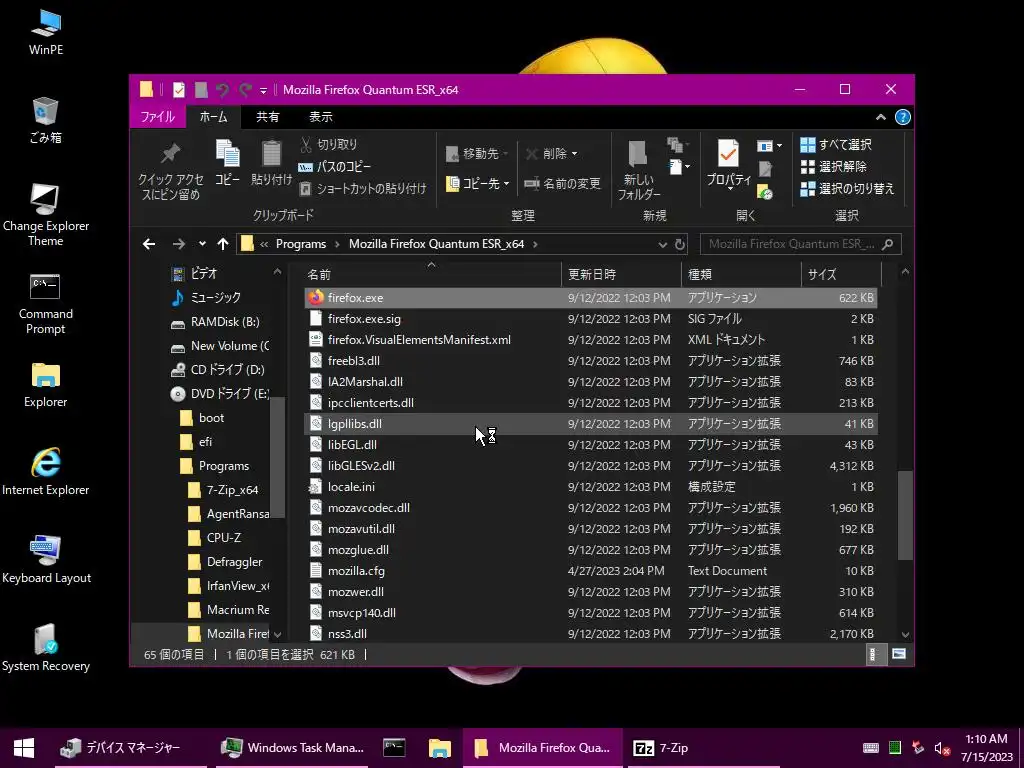Click 選択解除 deselect all

pyautogui.click(x=834, y=167)
